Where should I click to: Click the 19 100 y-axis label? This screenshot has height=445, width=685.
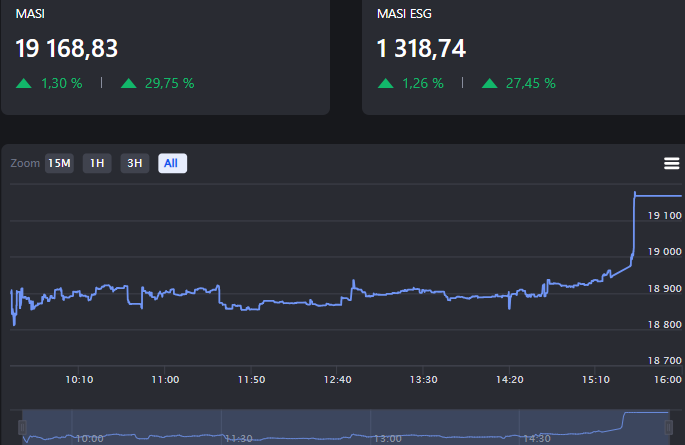(x=664, y=215)
